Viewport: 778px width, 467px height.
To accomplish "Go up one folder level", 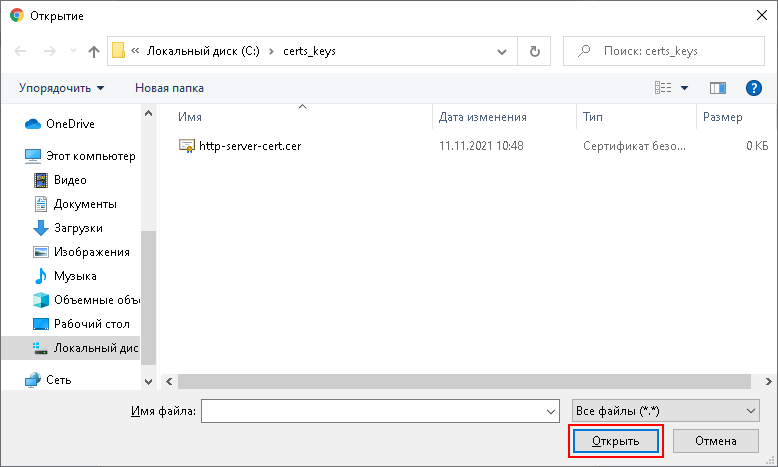I will pos(94,51).
